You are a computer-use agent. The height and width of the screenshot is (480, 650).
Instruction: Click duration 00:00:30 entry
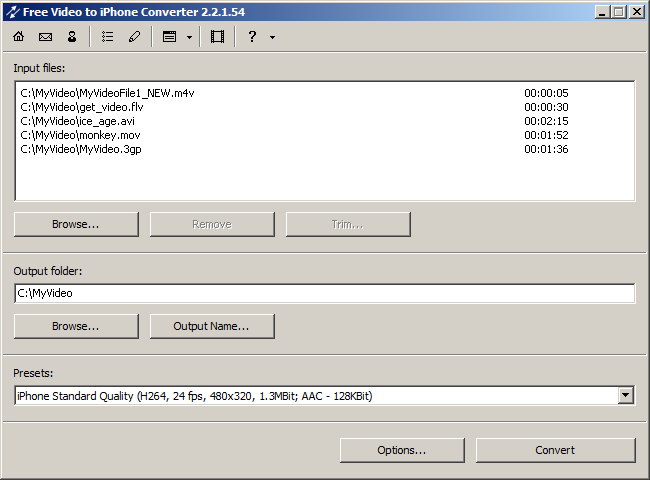(546, 107)
